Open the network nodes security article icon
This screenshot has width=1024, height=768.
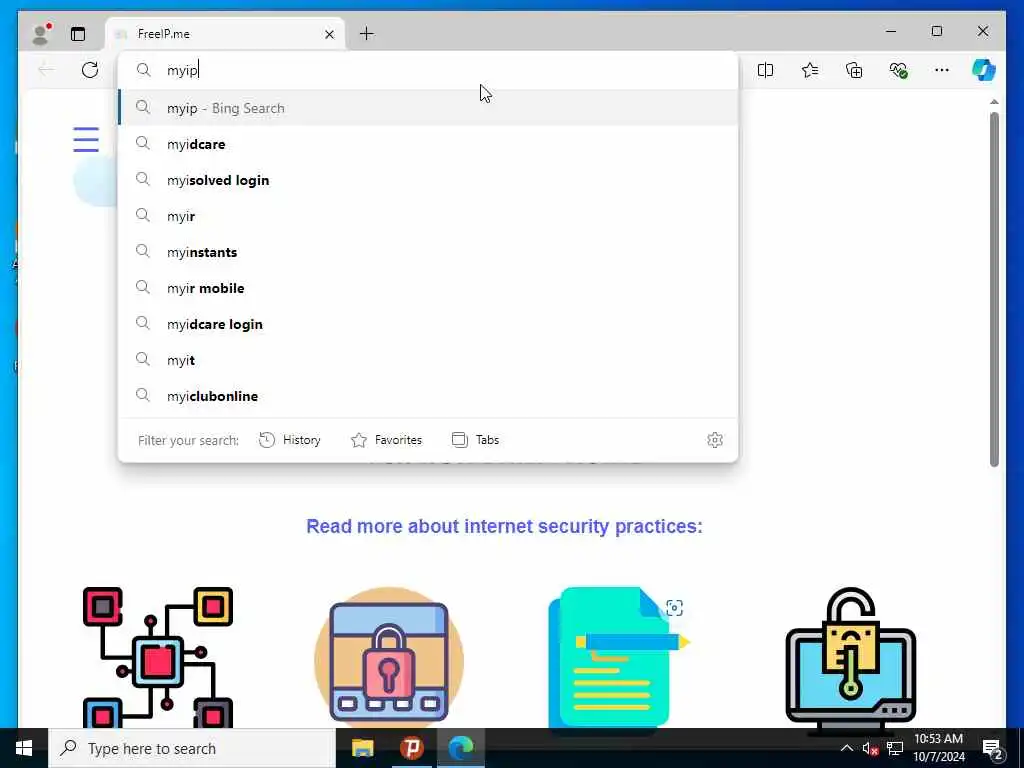[158, 657]
